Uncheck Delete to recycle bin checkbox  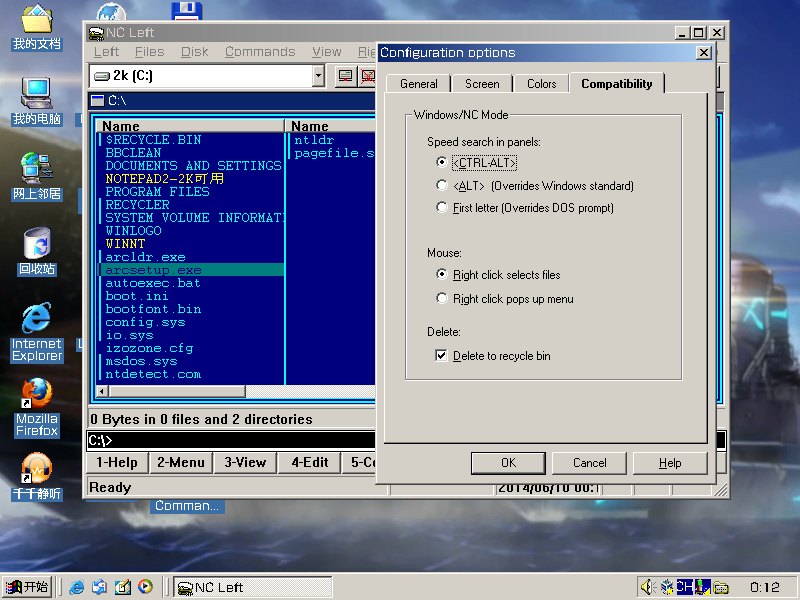point(442,356)
